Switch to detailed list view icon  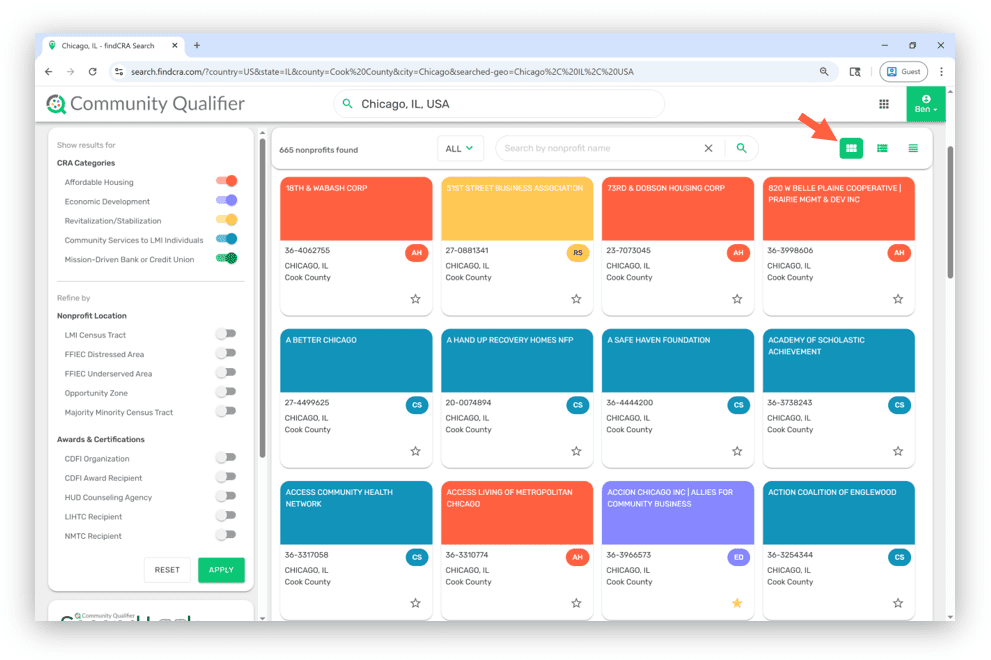[x=882, y=149]
